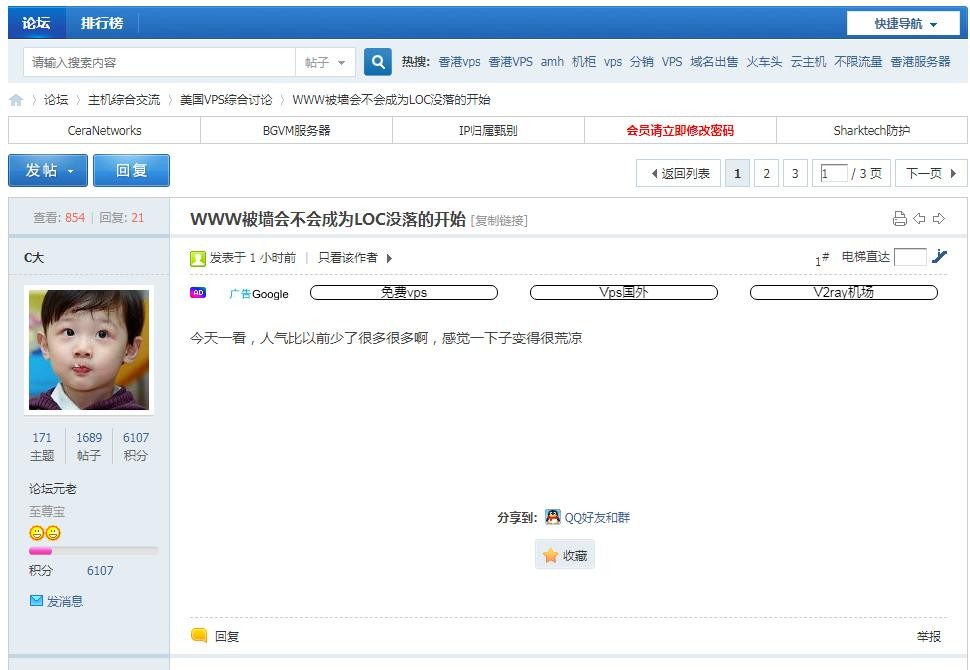Viewport: 970px width, 670px height.
Task: Expand the 帖子 search type dropdown
Action: pos(326,62)
